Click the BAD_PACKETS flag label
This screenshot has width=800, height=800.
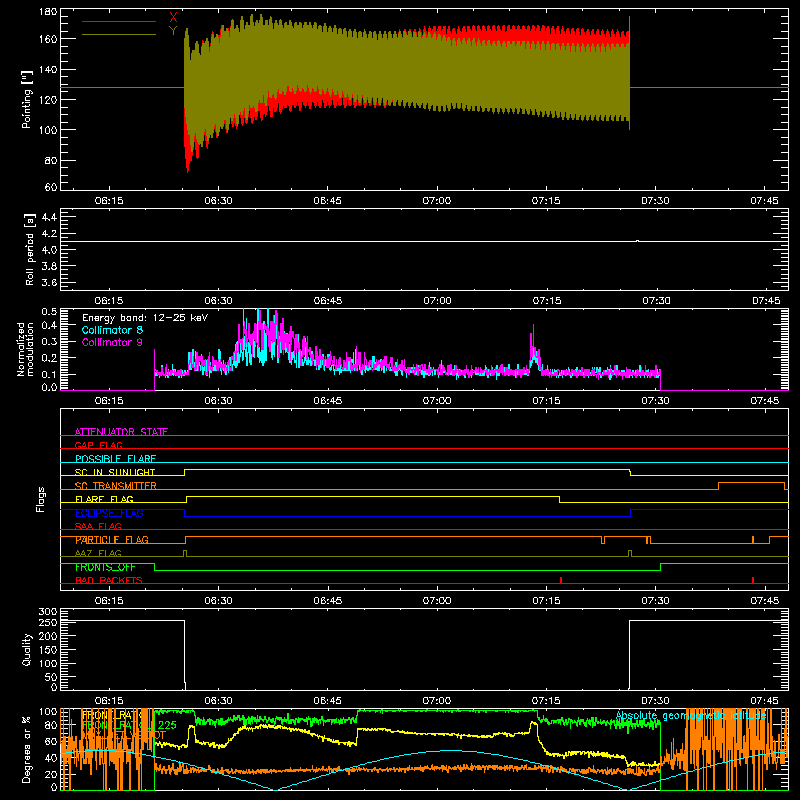pyautogui.click(x=109, y=580)
